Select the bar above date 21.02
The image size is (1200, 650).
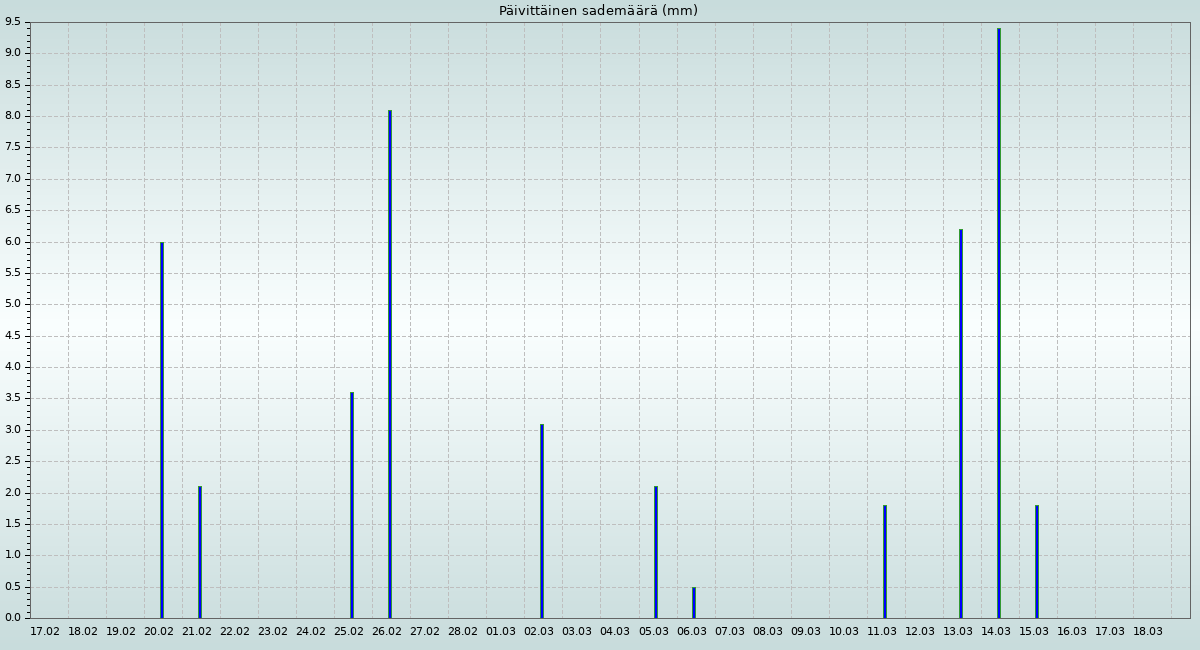point(200,552)
